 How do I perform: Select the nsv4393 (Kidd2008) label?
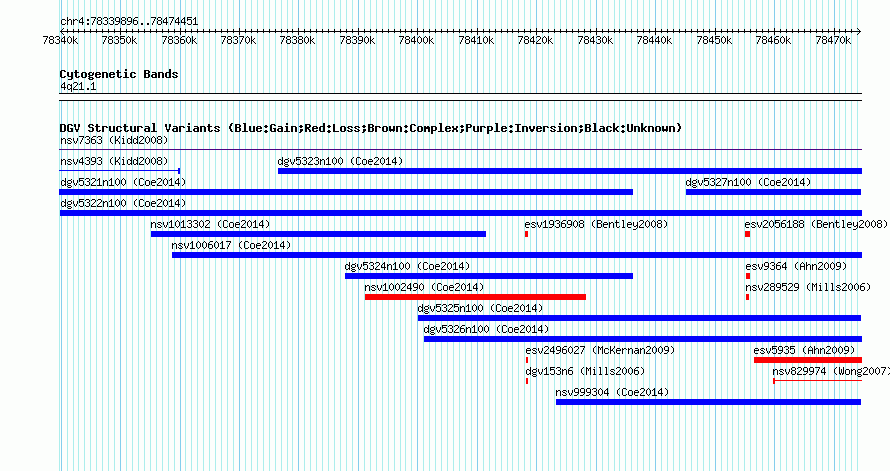coord(114,161)
